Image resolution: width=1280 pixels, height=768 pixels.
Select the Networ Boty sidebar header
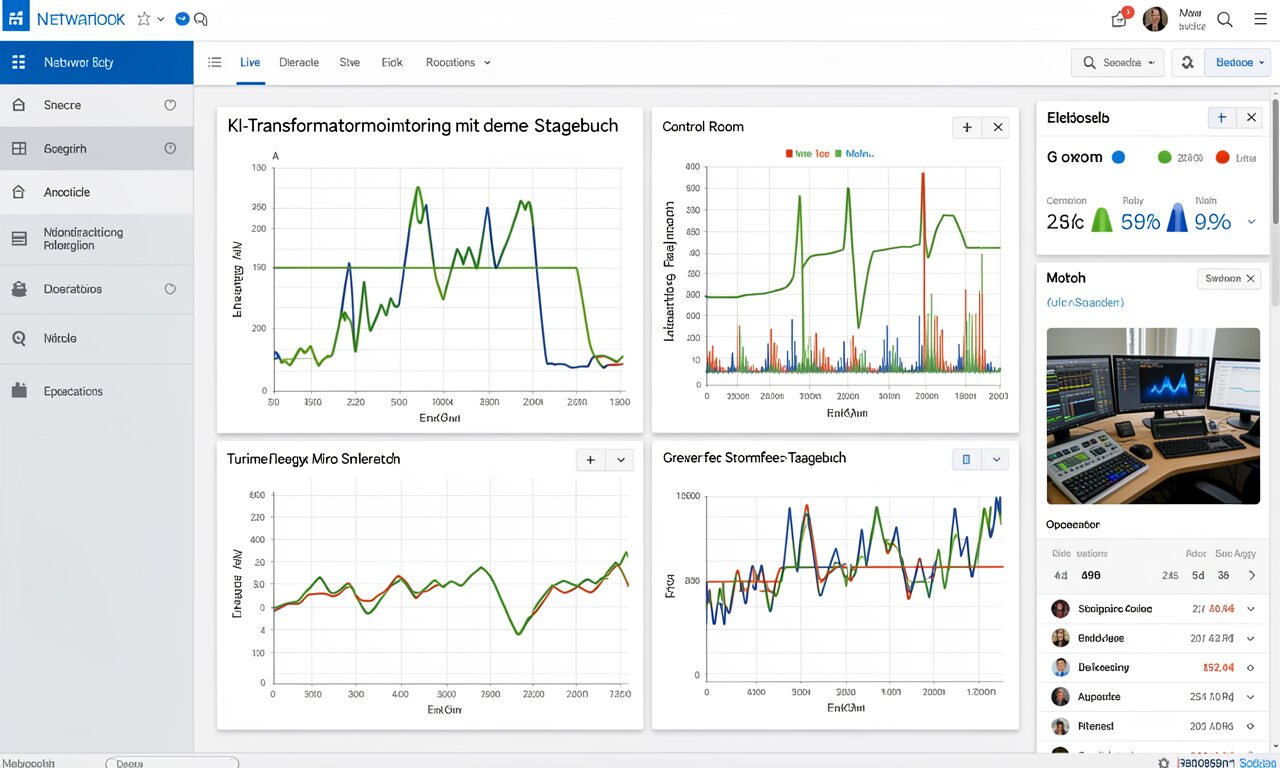(97, 62)
